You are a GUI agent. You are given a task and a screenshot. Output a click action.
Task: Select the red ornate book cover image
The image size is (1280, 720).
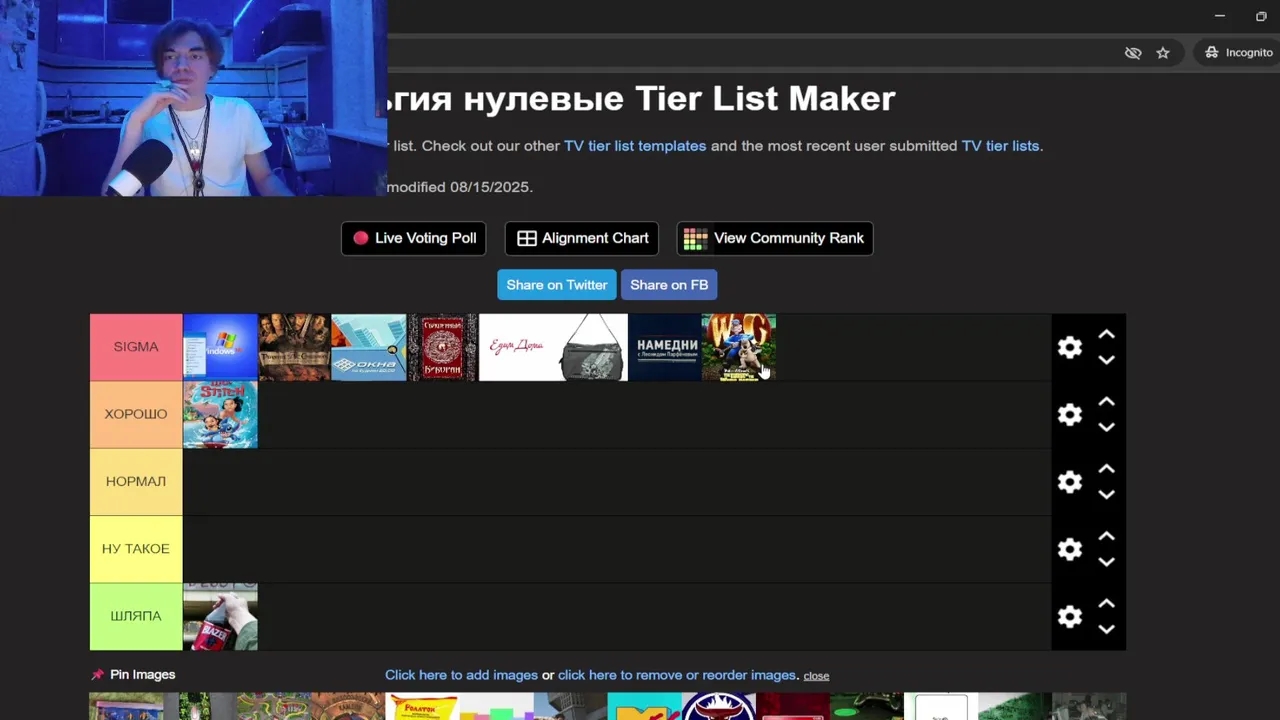(x=443, y=347)
